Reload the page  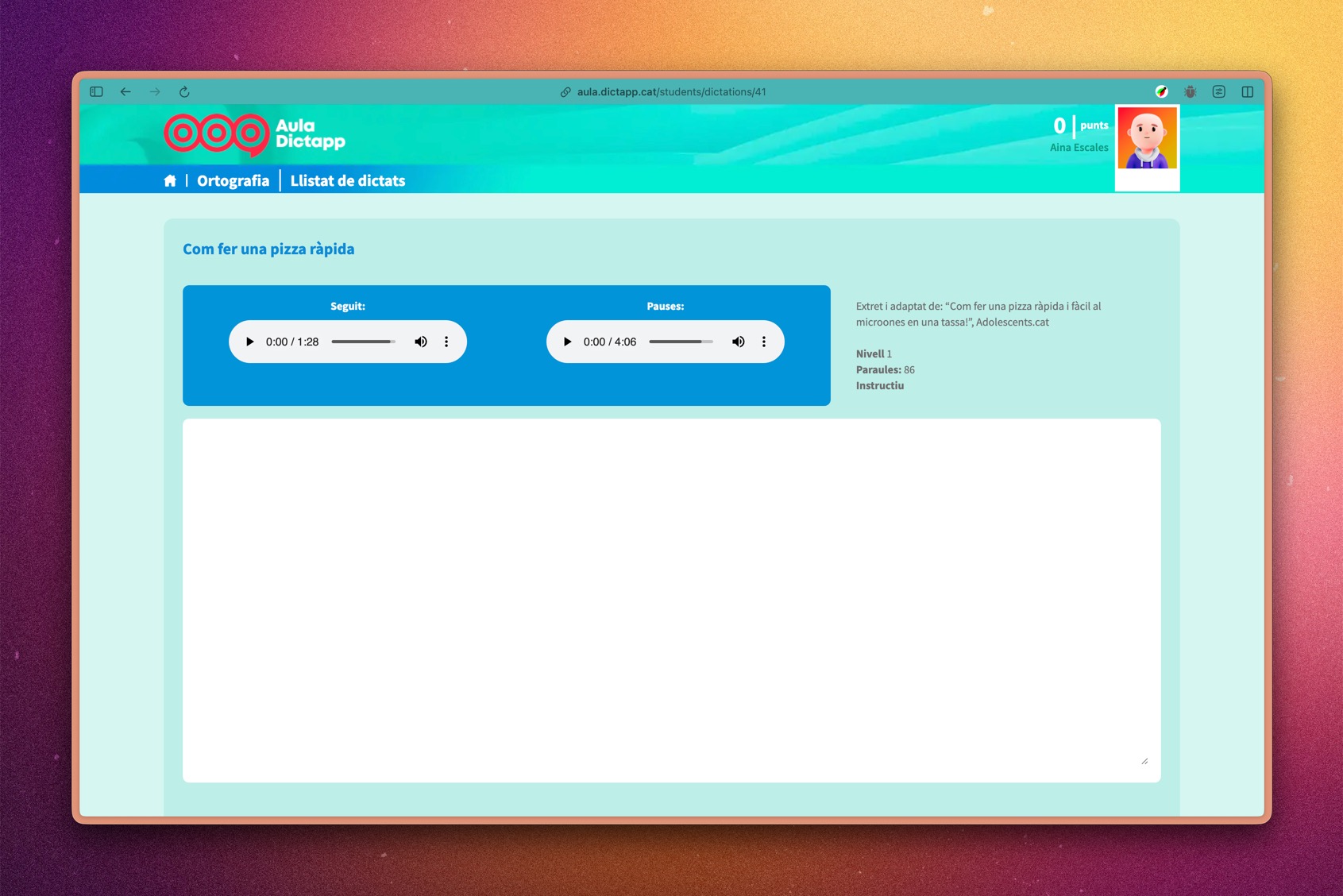click(x=184, y=91)
